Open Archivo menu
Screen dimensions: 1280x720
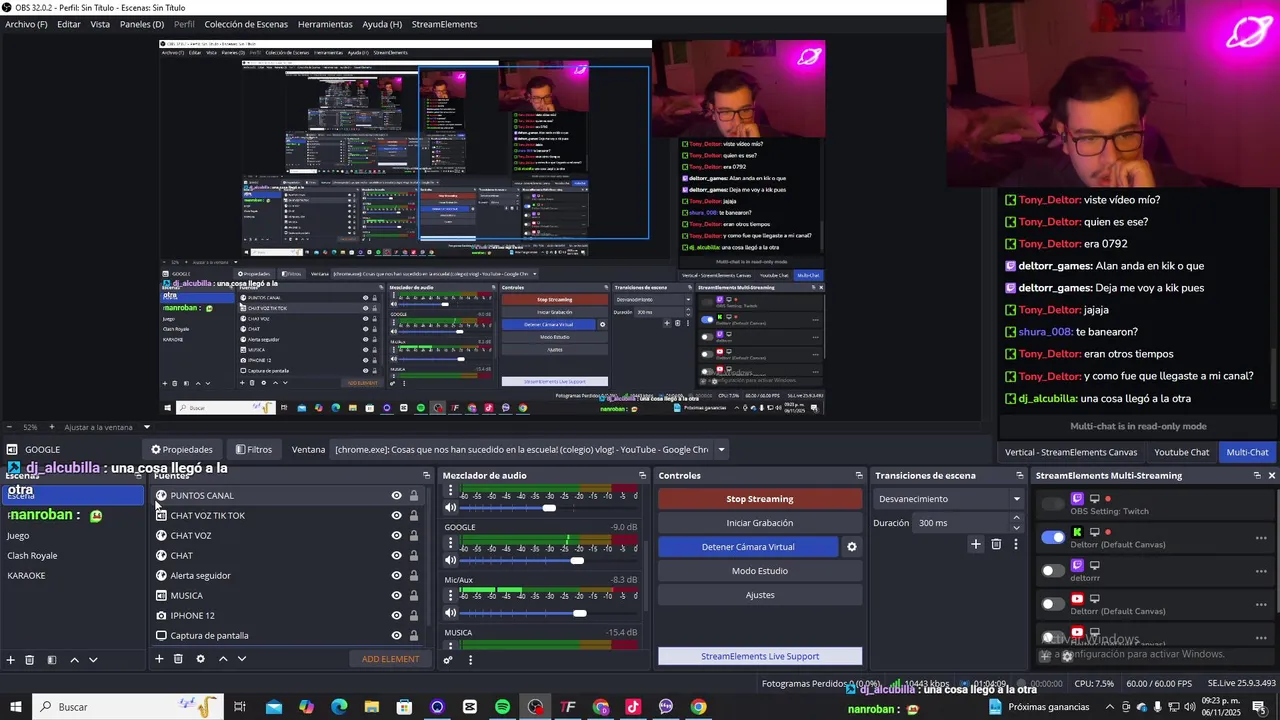(26, 24)
